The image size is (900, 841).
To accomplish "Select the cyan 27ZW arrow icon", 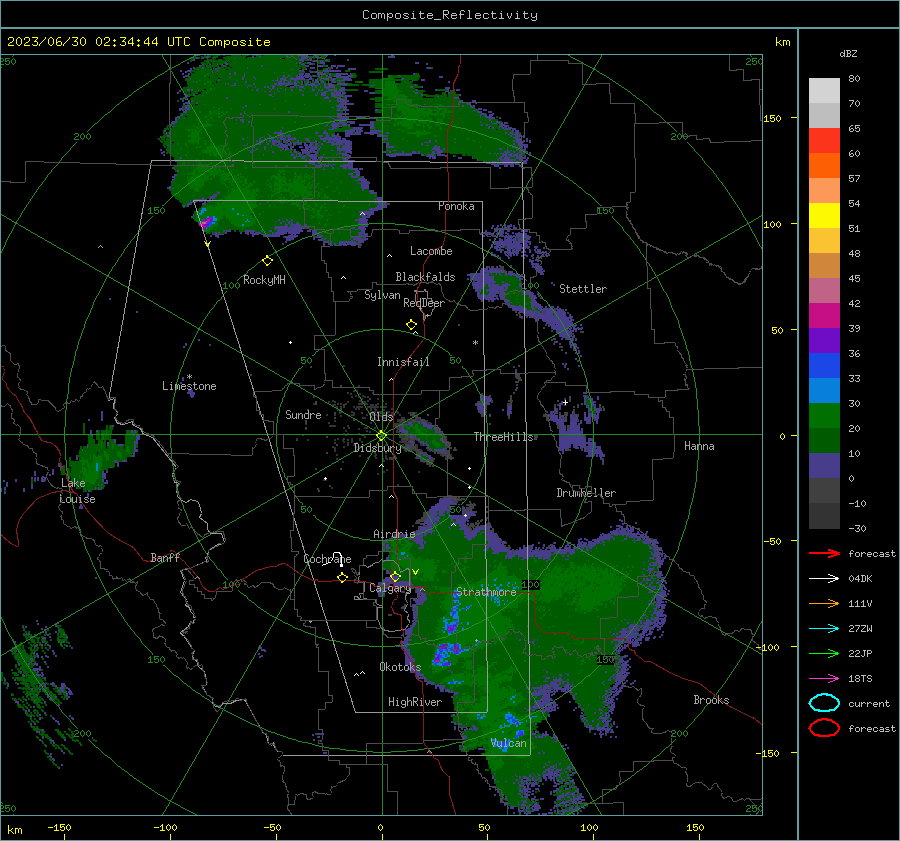I will point(824,629).
